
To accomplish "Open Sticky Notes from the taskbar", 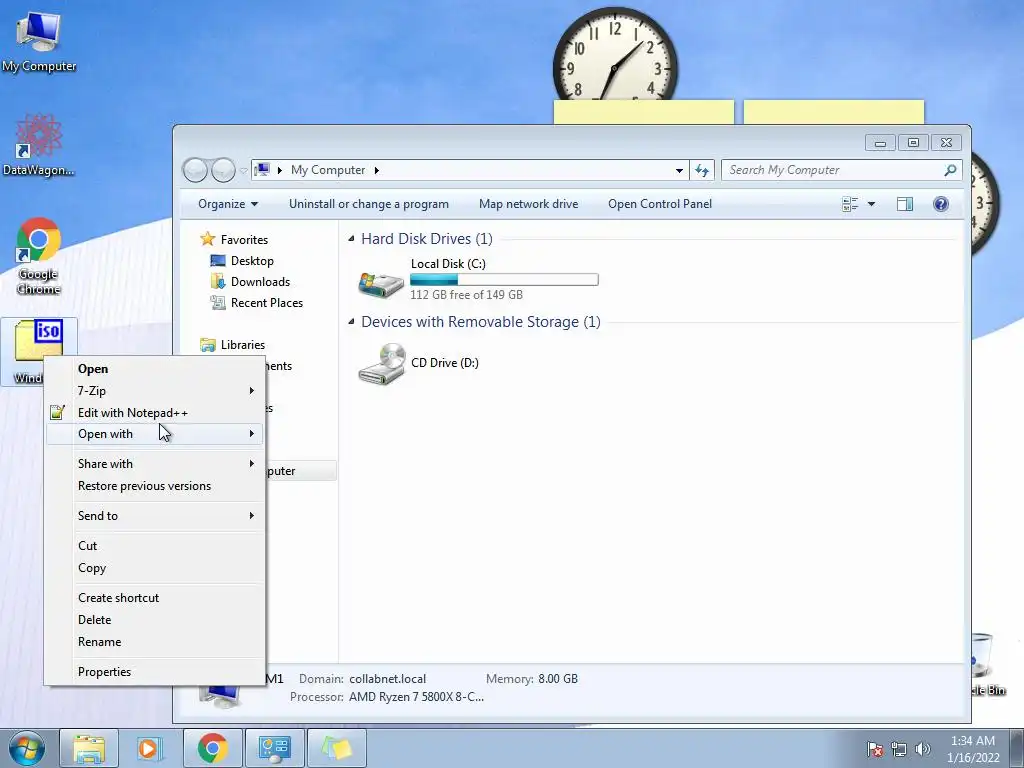I will tap(336, 748).
